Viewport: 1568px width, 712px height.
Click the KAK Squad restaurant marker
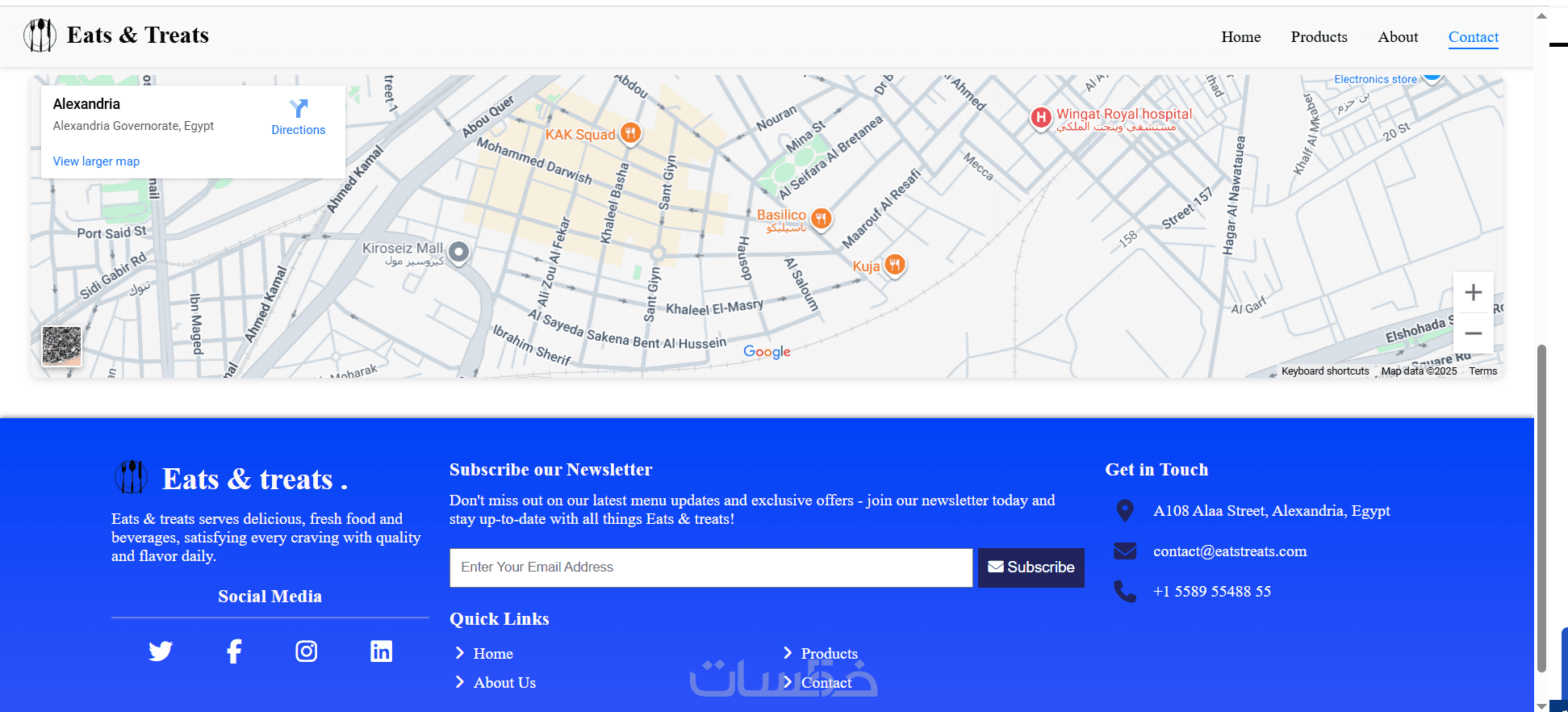631,133
